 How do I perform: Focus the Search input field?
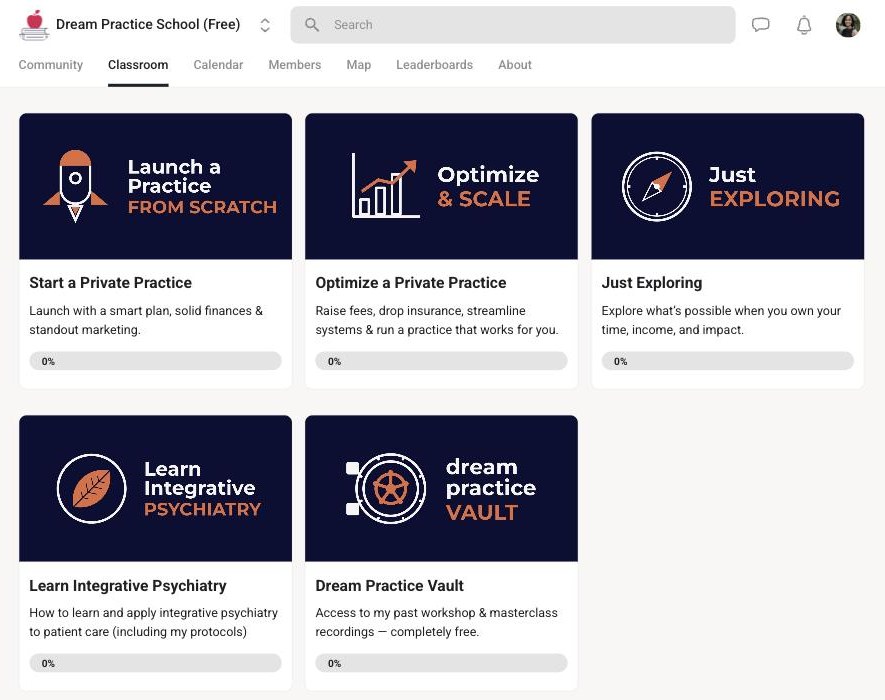pyautogui.click(x=512, y=25)
